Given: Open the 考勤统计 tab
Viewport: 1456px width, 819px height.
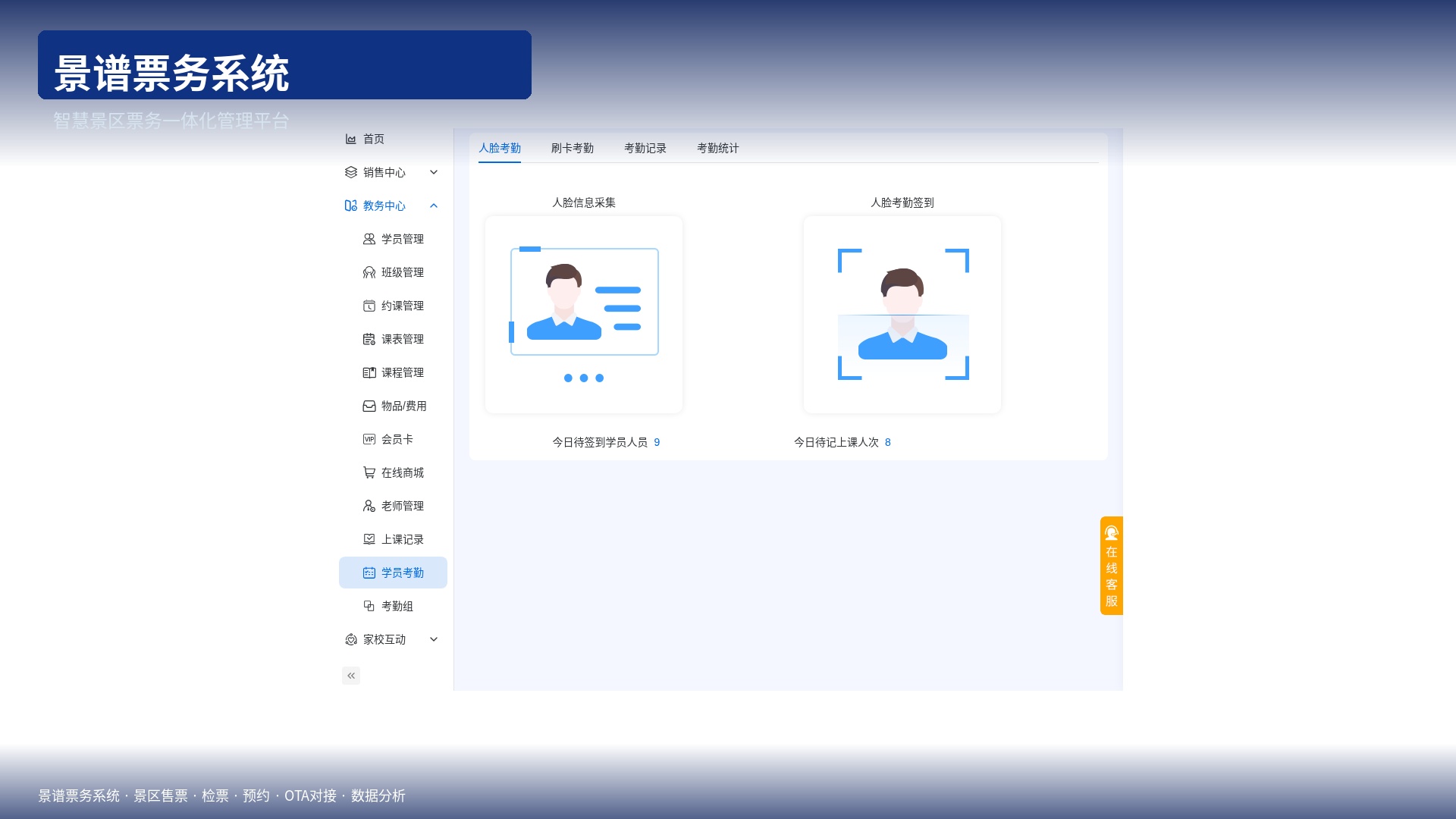Looking at the screenshot, I should coord(717,148).
